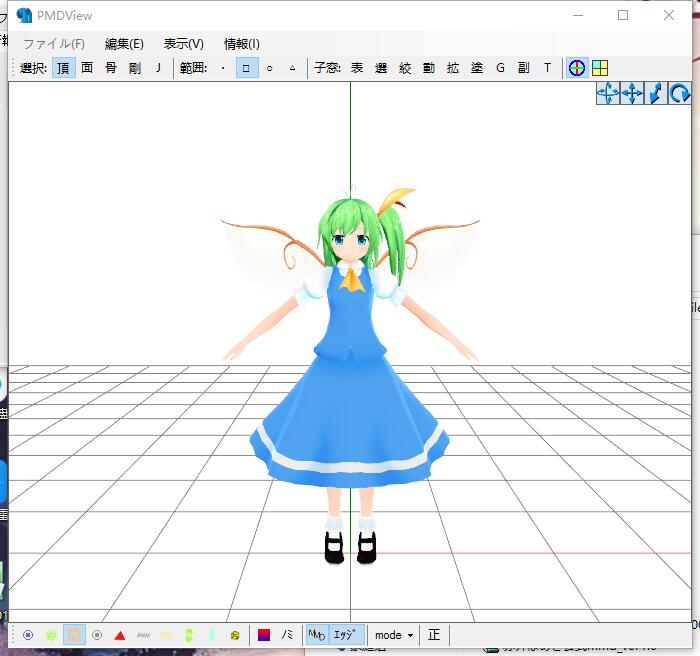Toggle the yellow joint ball icon
The image size is (700, 656).
click(235, 635)
